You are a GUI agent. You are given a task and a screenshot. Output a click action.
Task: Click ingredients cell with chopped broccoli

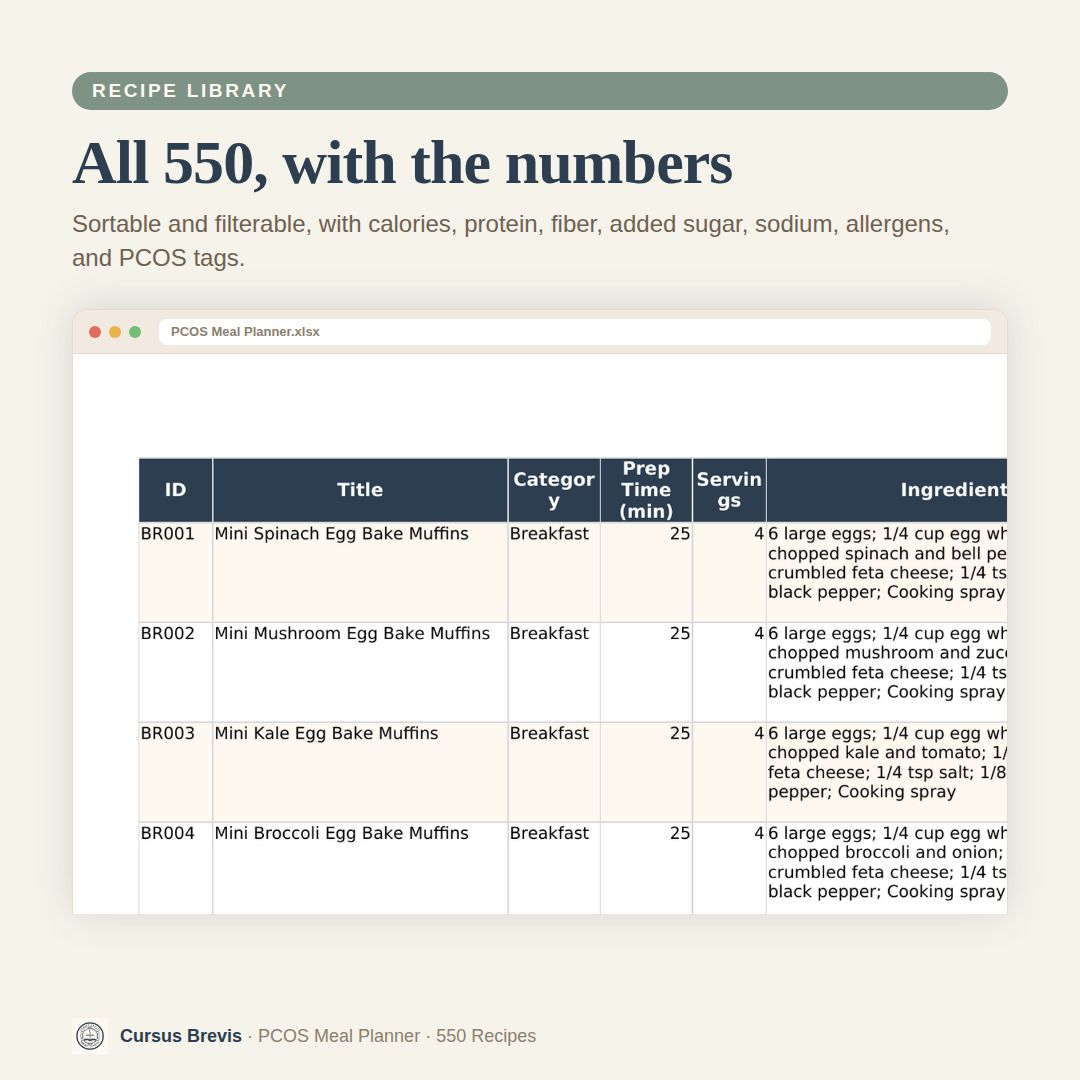click(887, 869)
